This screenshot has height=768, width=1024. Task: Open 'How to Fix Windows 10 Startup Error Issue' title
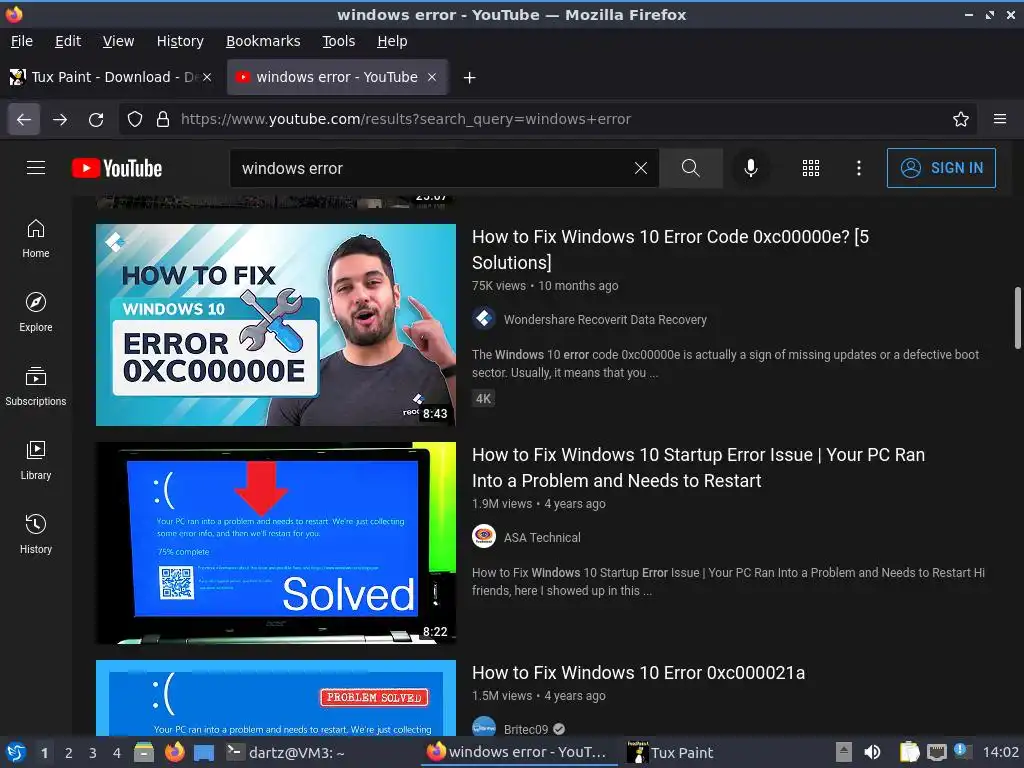coord(698,468)
